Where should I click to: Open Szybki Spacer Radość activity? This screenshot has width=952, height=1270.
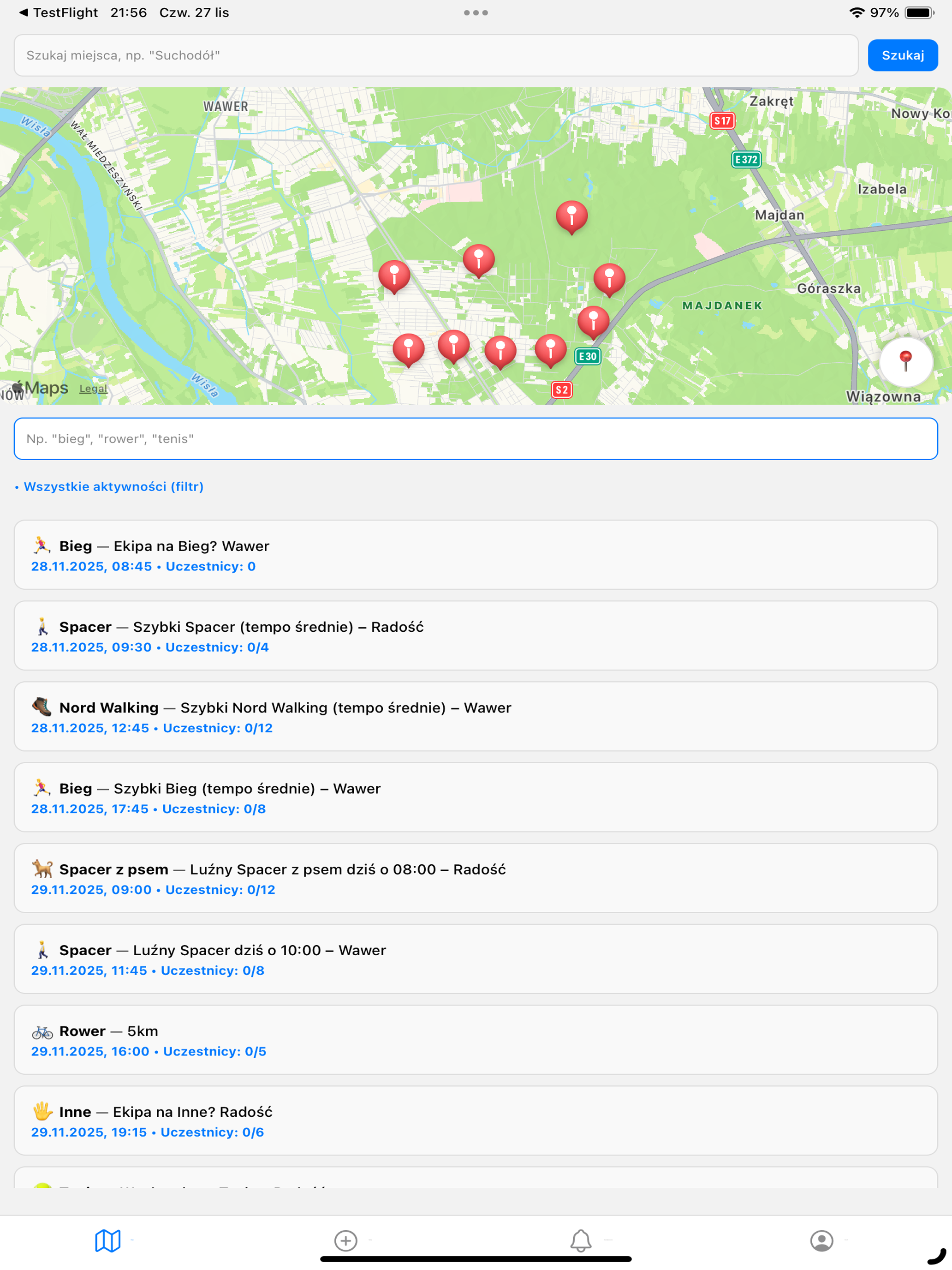(x=476, y=635)
